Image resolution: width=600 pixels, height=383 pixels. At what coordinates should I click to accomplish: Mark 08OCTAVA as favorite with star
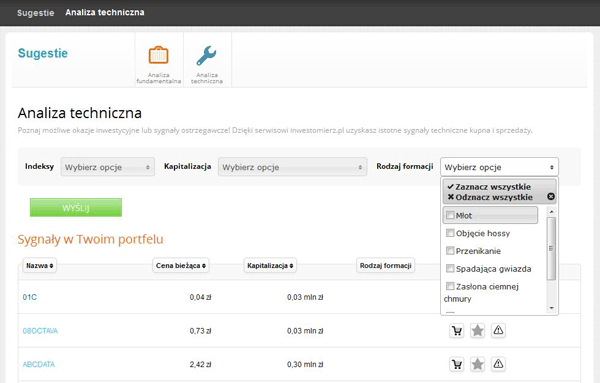pos(477,331)
